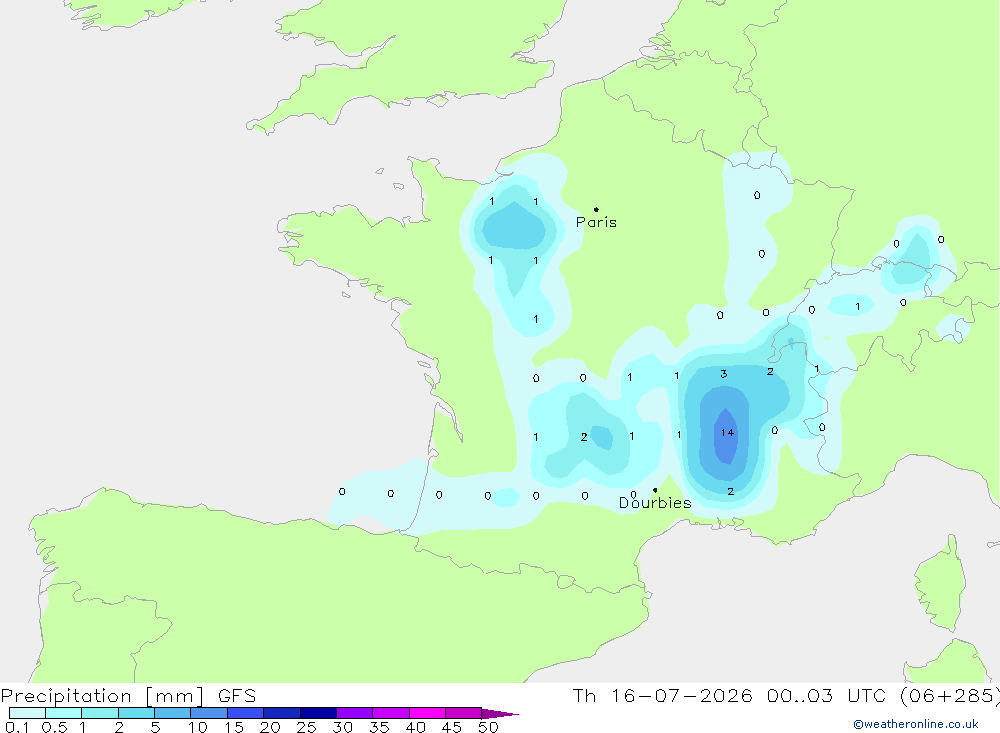Click the (06+285) forecast run text
This screenshot has width=1000, height=733.
pos(950,696)
